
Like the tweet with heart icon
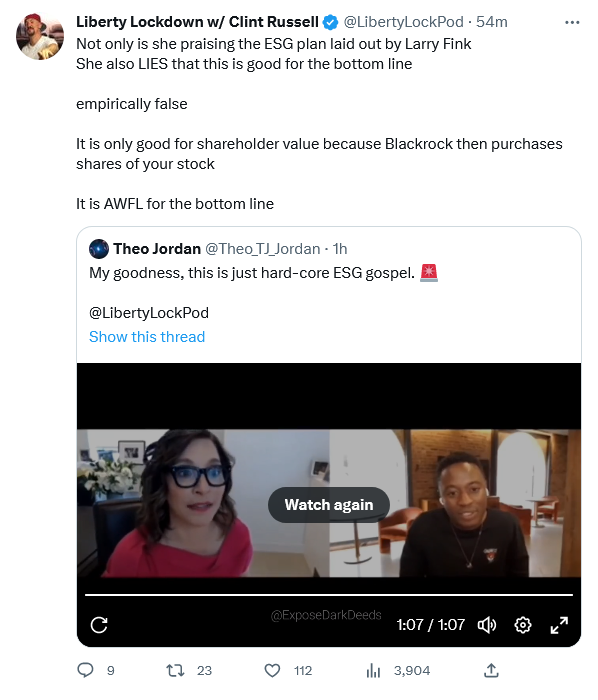click(x=272, y=670)
